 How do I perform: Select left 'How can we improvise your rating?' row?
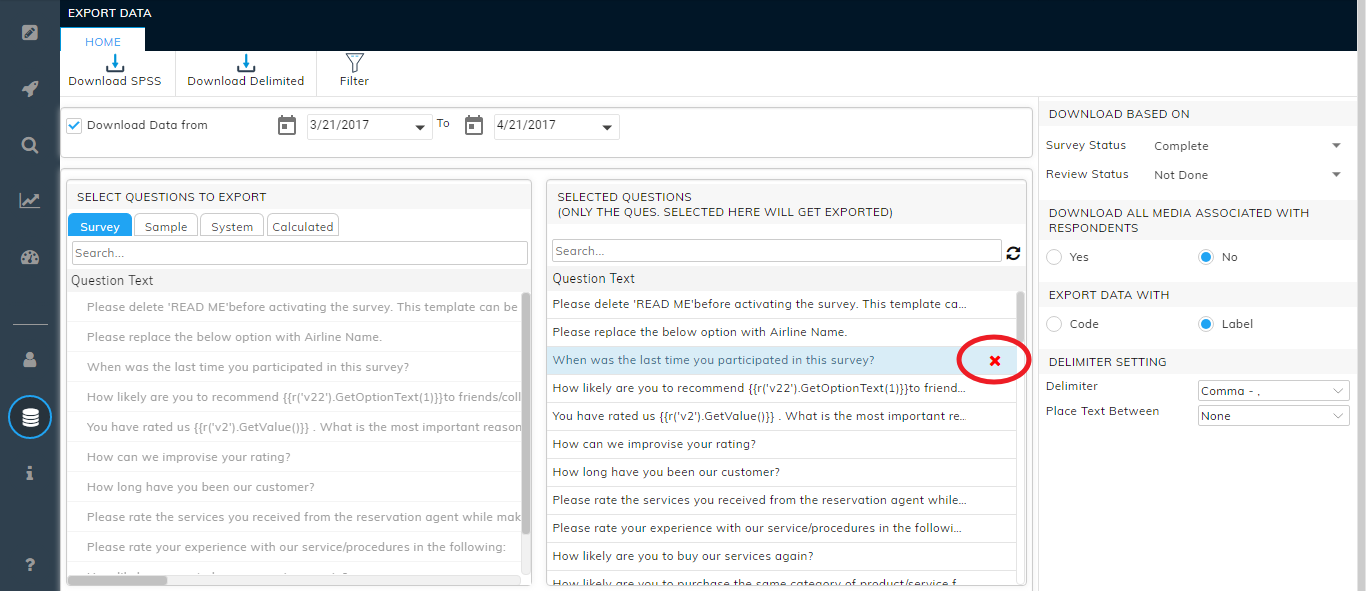coord(294,457)
